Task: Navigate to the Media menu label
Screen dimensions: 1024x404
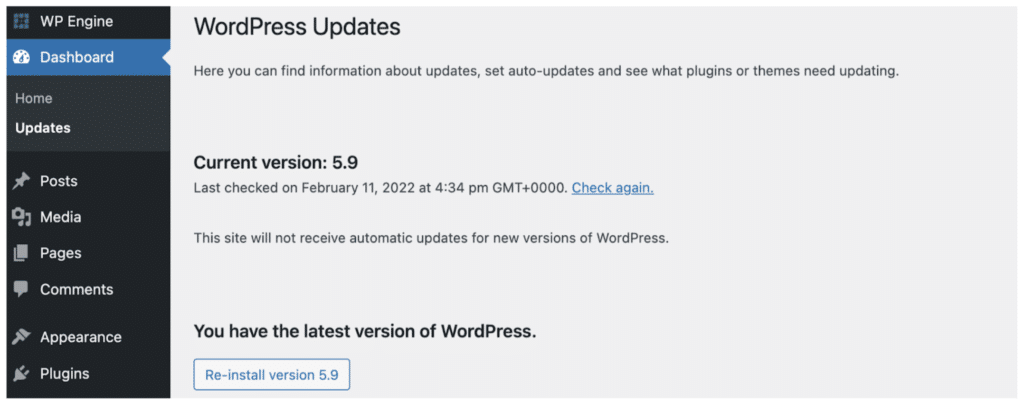Action: [x=60, y=217]
